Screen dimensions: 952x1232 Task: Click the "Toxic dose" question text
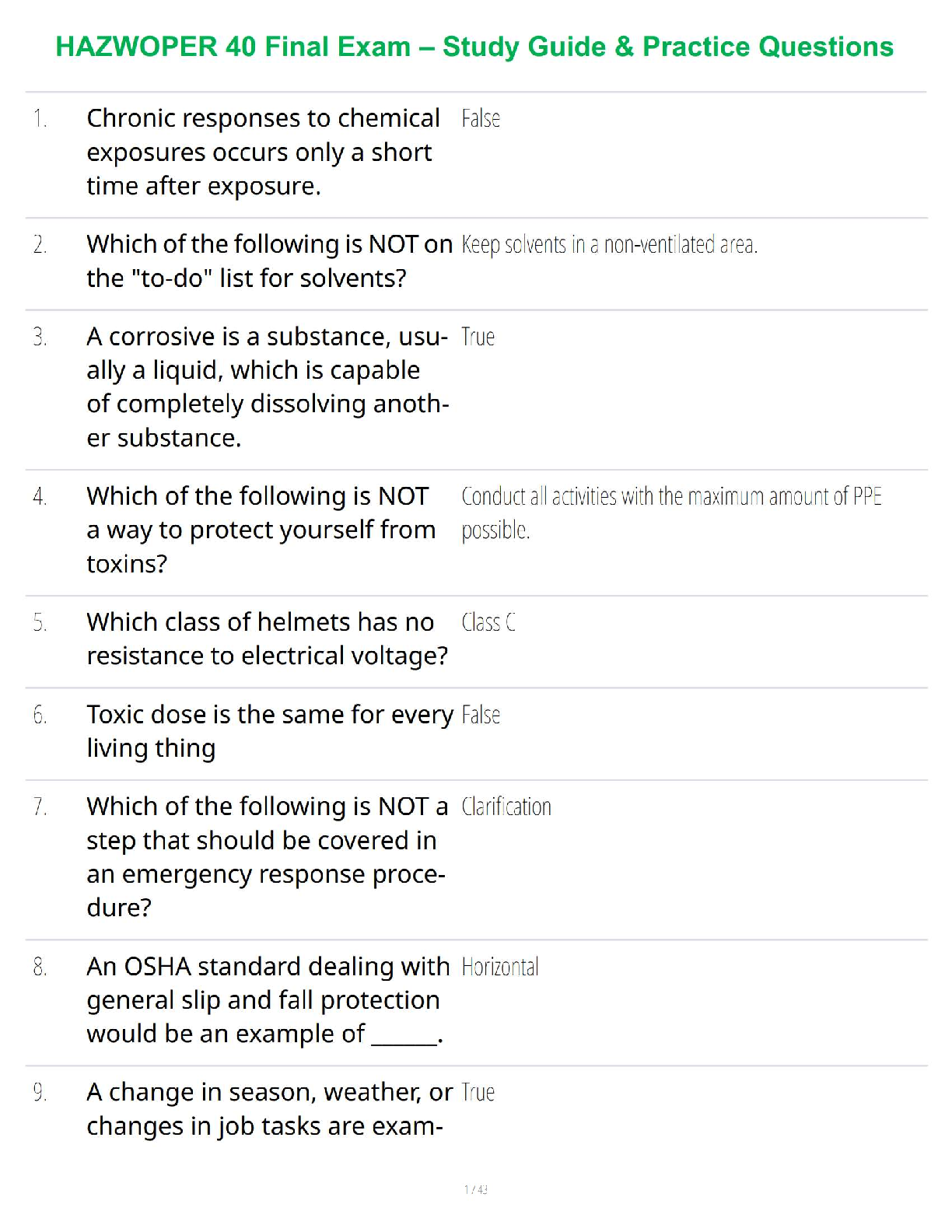pyautogui.click(x=269, y=731)
